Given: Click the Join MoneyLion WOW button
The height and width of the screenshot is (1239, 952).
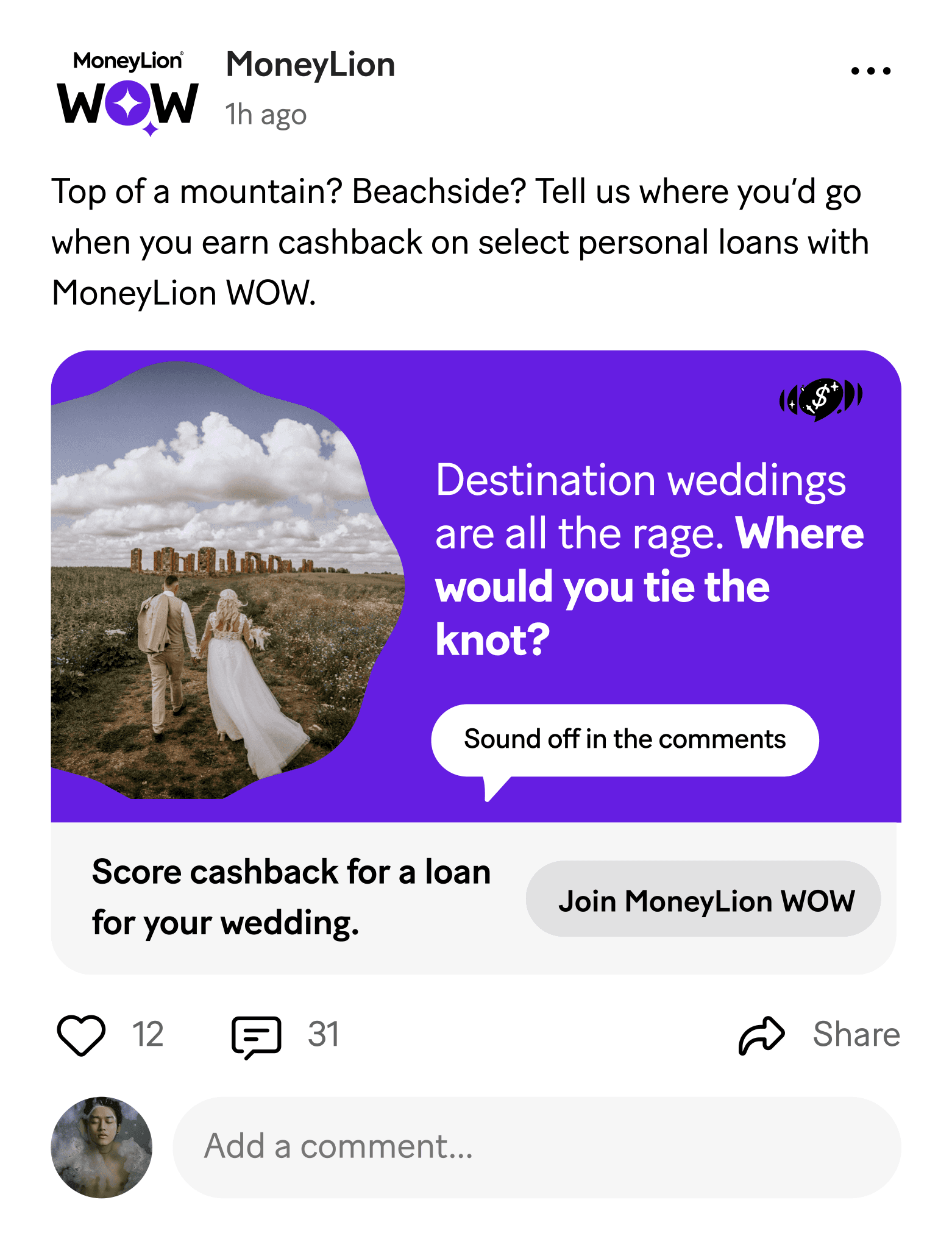Looking at the screenshot, I should (703, 899).
